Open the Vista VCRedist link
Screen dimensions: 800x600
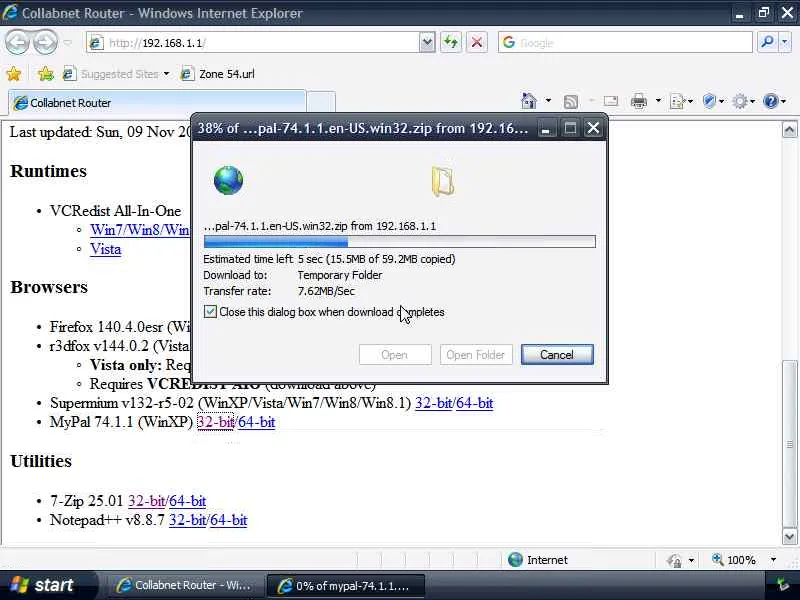click(x=106, y=249)
